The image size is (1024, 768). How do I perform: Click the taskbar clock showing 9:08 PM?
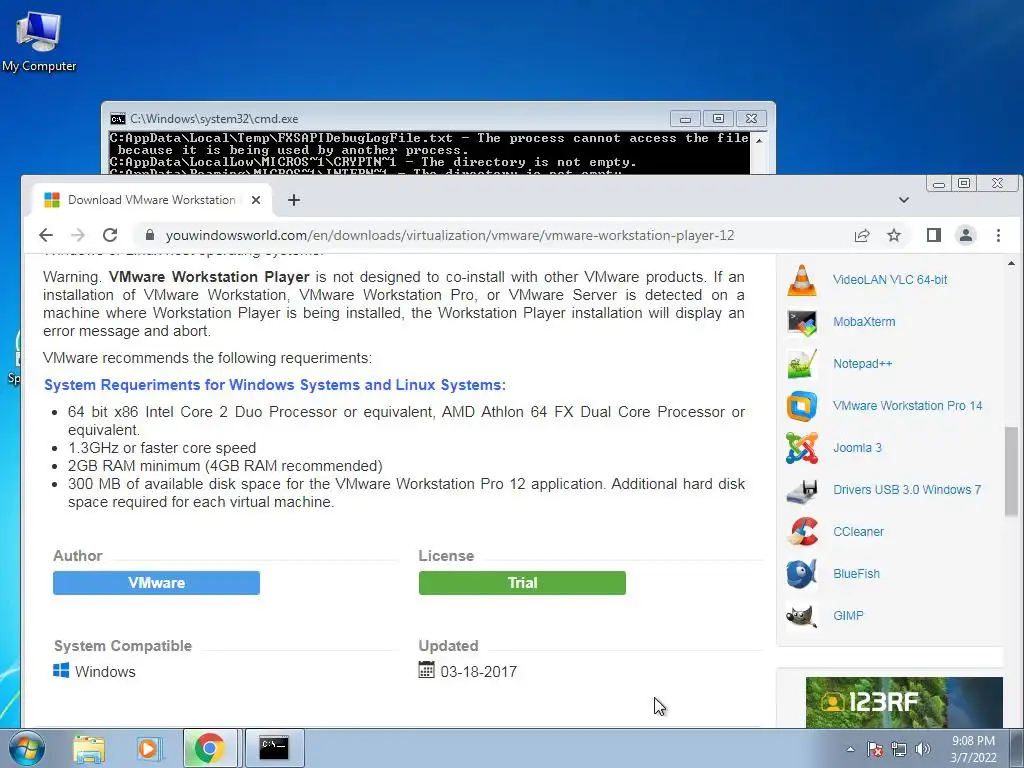973,749
